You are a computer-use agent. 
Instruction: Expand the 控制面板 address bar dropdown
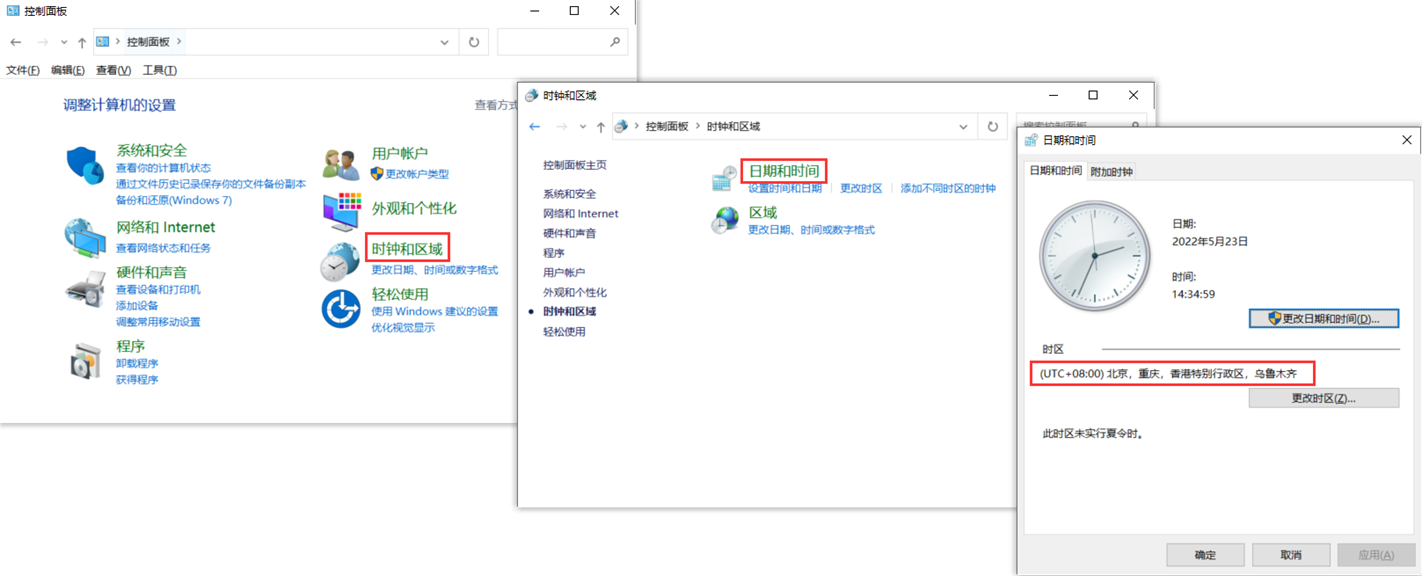444,42
